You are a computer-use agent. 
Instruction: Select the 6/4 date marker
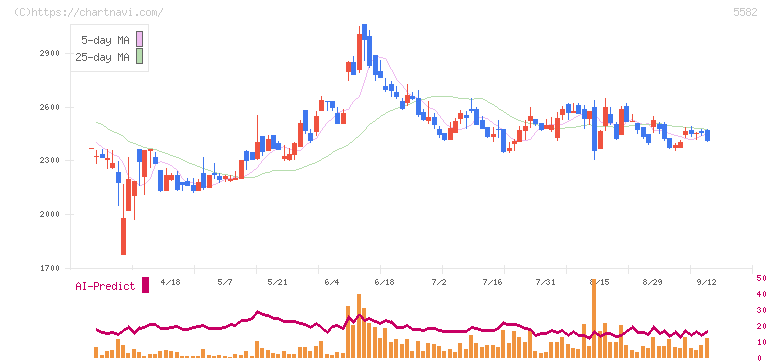(x=332, y=282)
